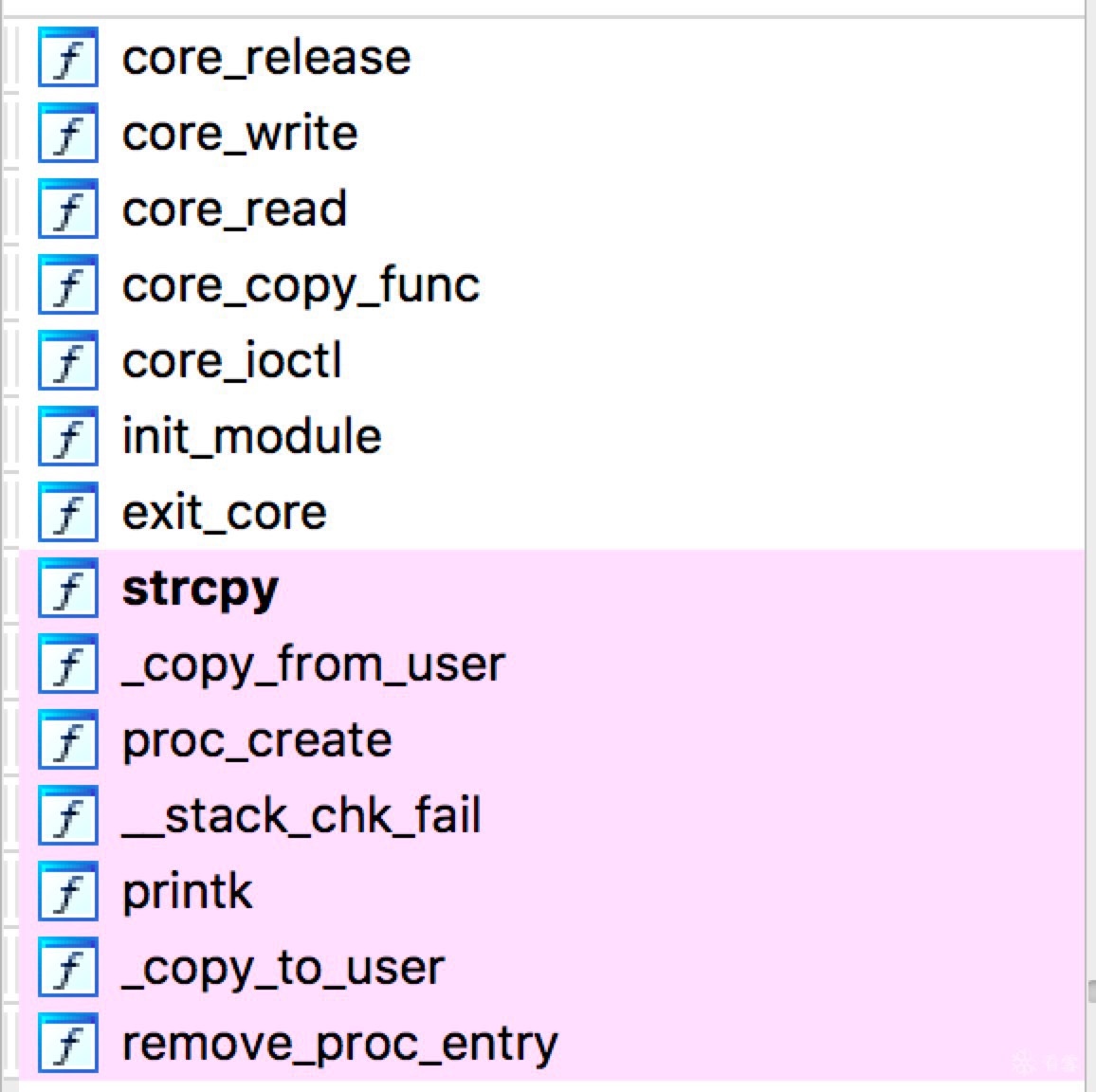
Task: Click the function icon next to core_read
Action: click(68, 209)
